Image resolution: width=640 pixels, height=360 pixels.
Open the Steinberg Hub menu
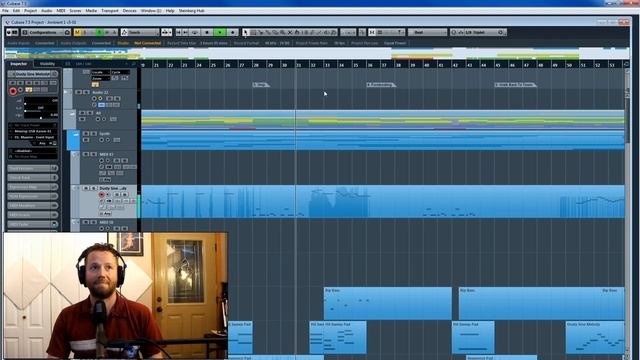pyautogui.click(x=191, y=11)
